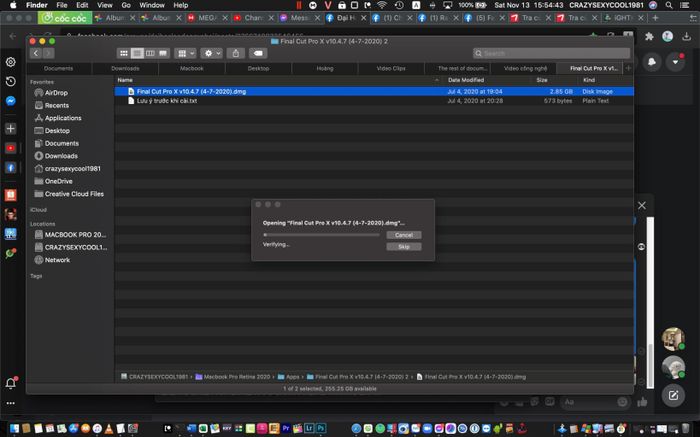This screenshot has width=700, height=437.
Task: Go back in Finder with the back arrow
Action: pyautogui.click(x=36, y=53)
